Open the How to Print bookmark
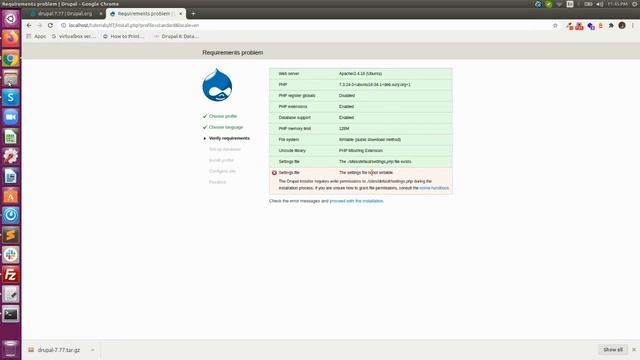 [x=123, y=36]
